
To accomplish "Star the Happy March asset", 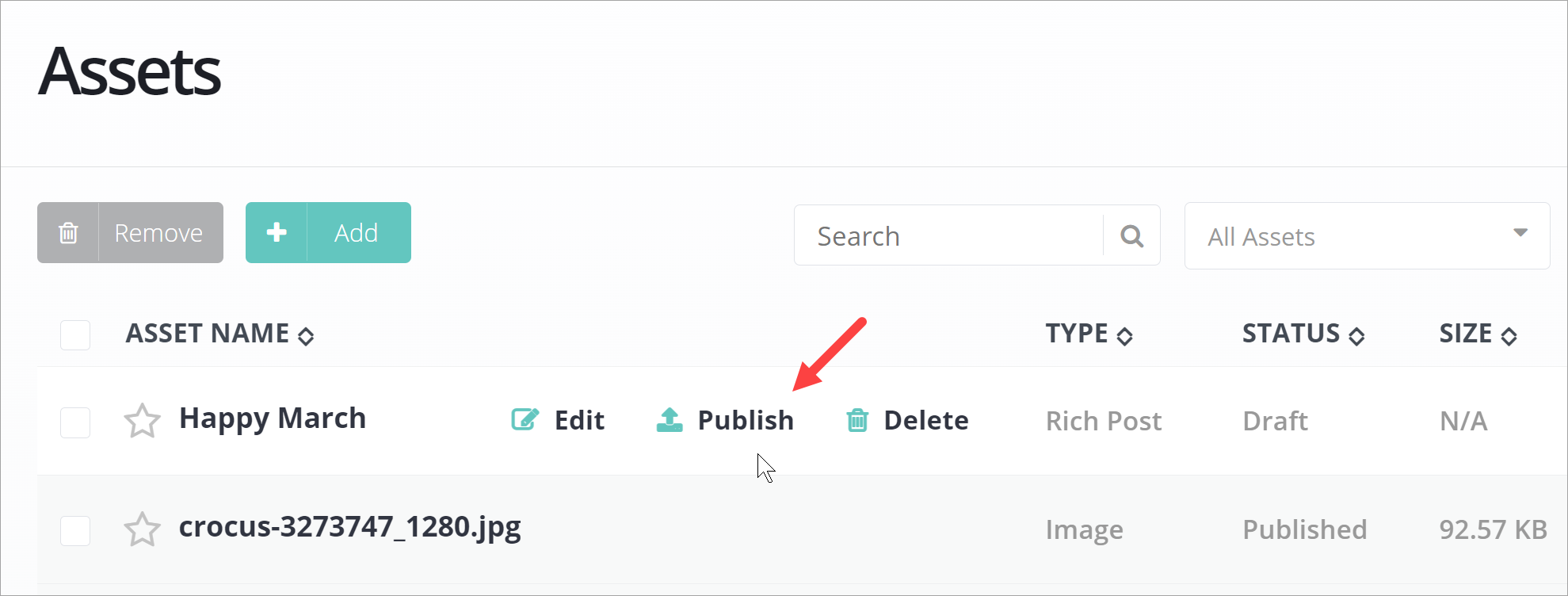I will click(143, 421).
